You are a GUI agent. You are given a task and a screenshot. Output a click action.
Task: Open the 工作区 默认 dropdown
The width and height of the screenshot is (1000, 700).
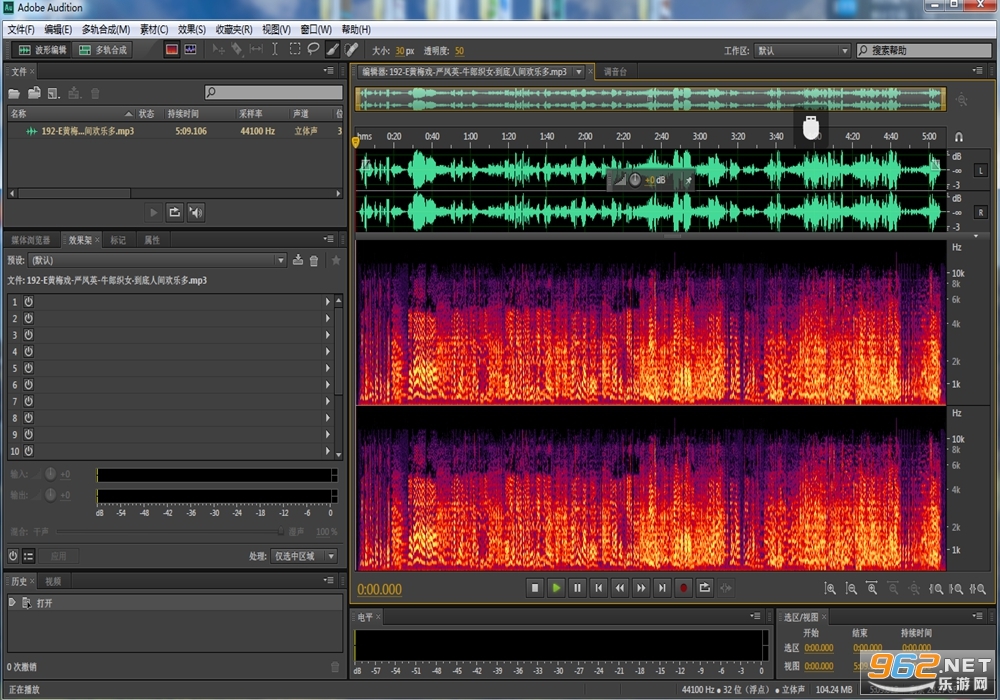pyautogui.click(x=802, y=50)
